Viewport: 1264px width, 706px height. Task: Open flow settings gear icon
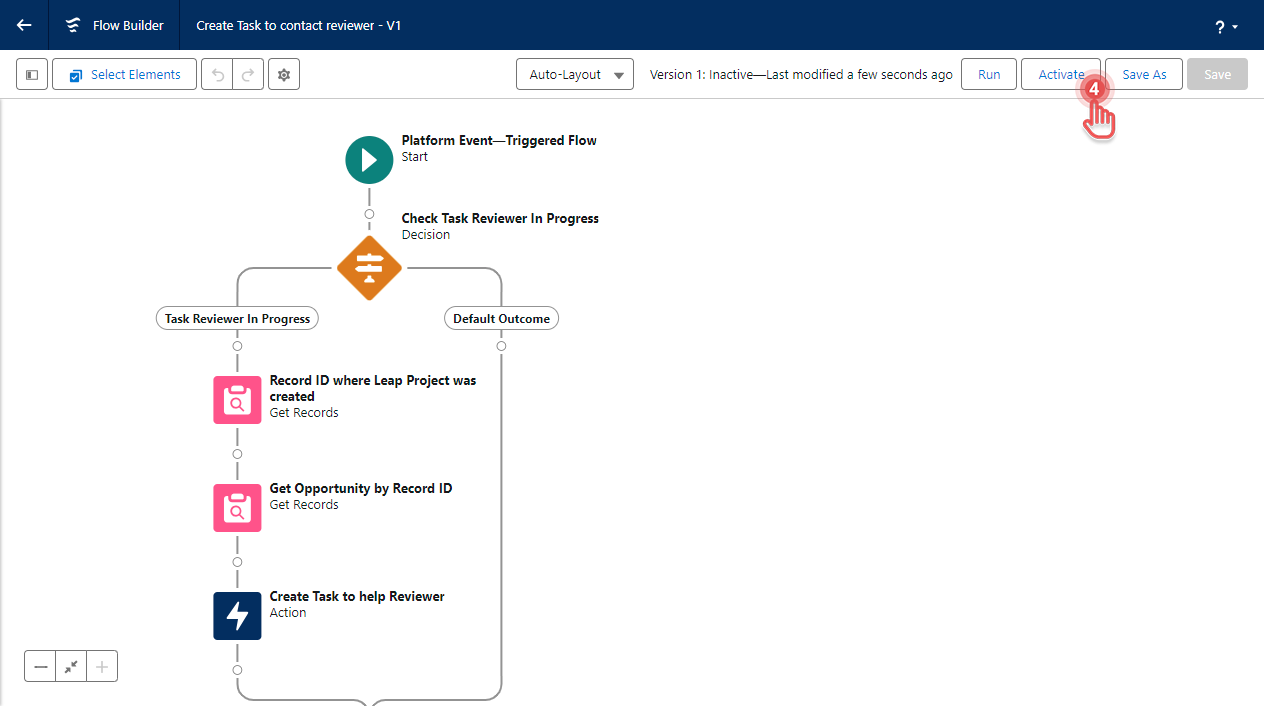(x=284, y=75)
